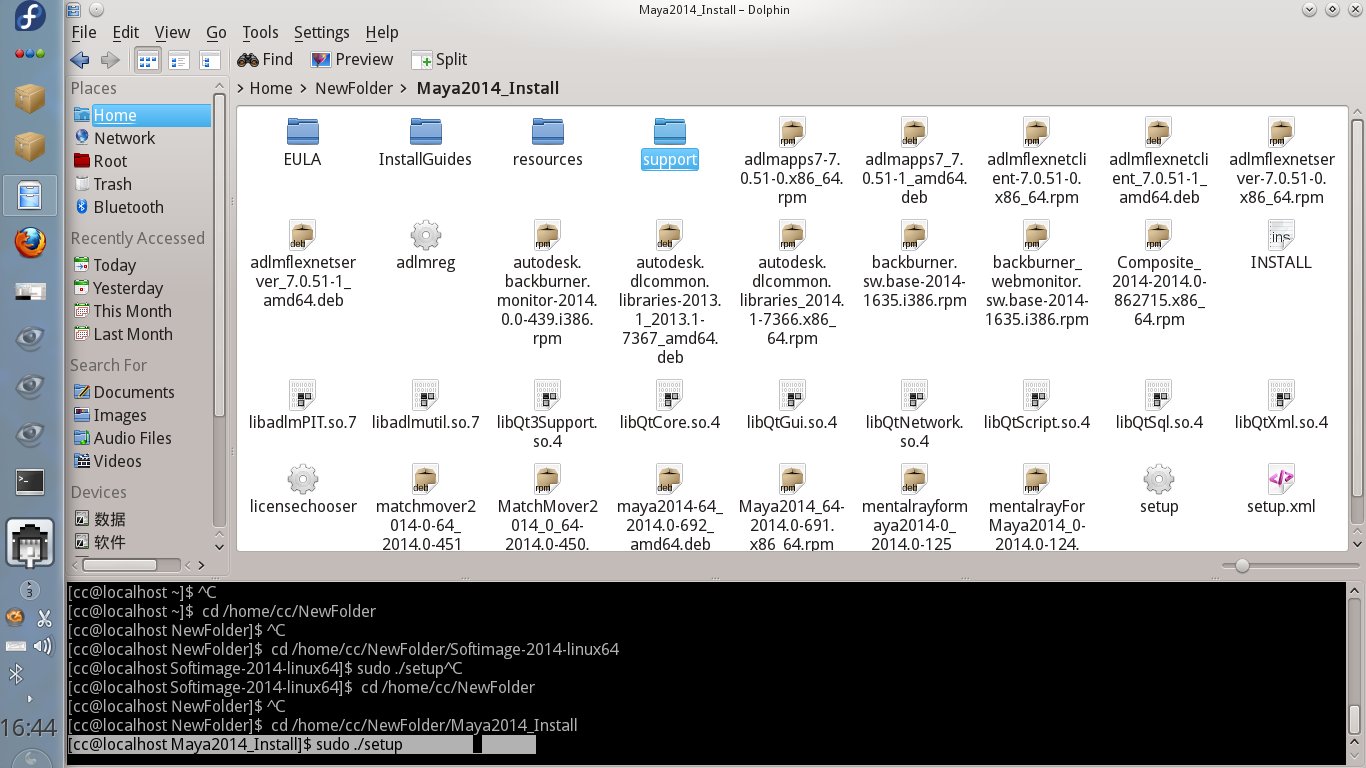The height and width of the screenshot is (768, 1366).
Task: Select the INSTALL text file
Action: [1281, 245]
